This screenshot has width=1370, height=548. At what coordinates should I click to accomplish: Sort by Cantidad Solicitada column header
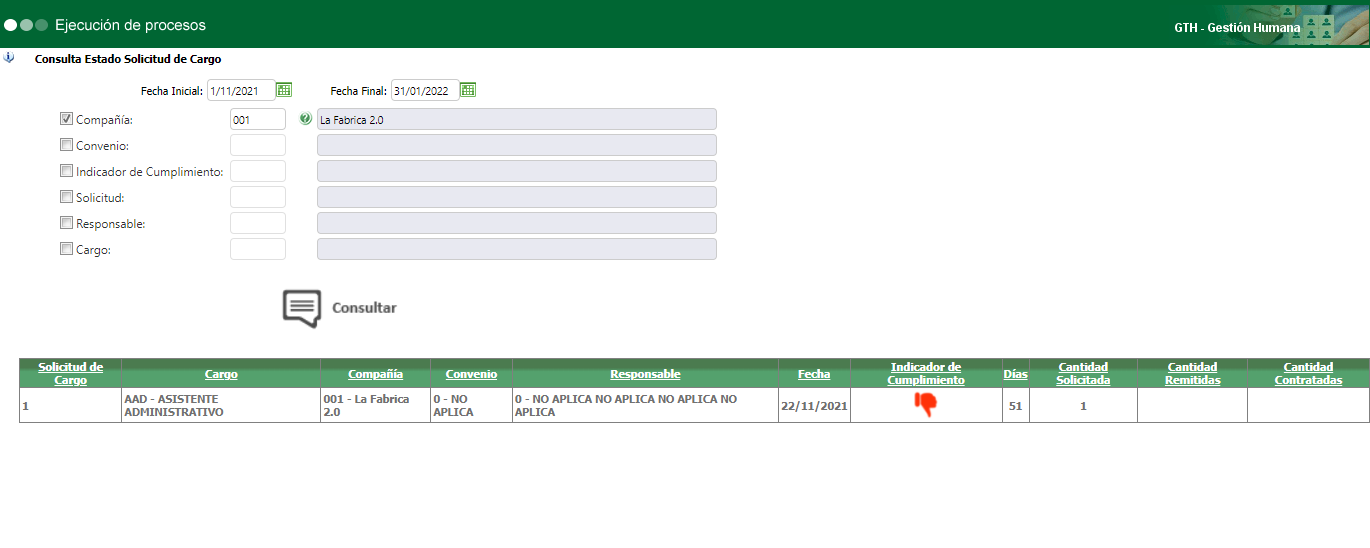tap(1083, 374)
